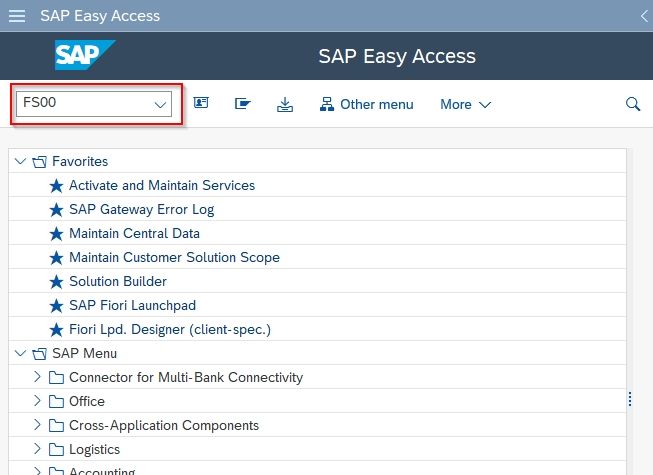Click the SAP logo
Viewport: 653px width, 475px height.
85,55
